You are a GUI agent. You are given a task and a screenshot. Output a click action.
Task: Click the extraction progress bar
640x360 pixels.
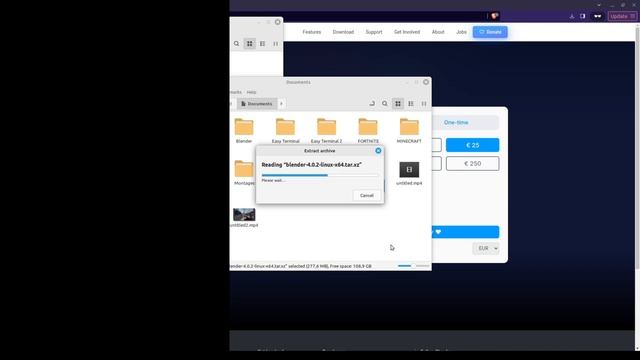pos(320,175)
